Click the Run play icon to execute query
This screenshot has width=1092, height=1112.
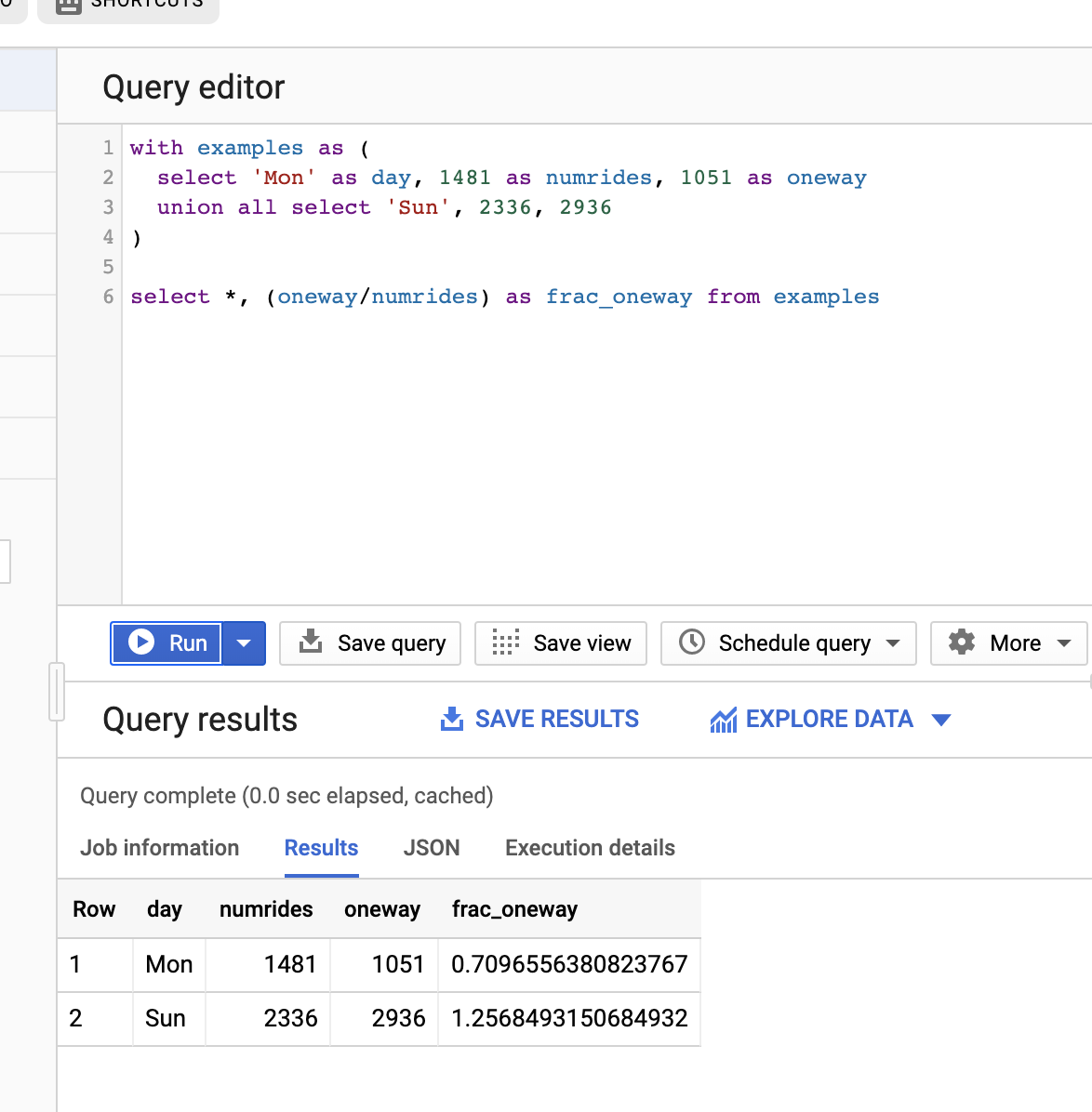(x=141, y=642)
